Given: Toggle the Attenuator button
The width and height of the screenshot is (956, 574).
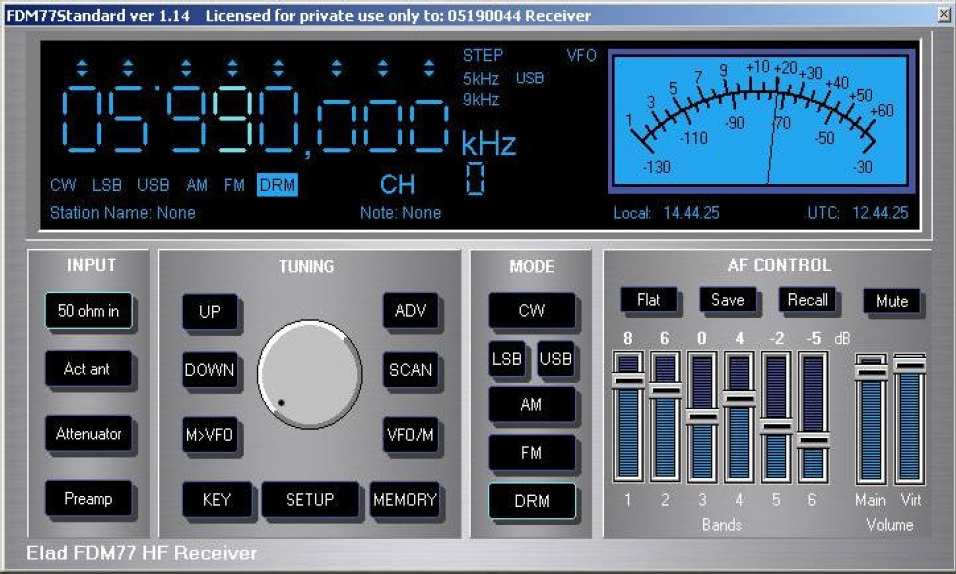Looking at the screenshot, I should click(88, 434).
